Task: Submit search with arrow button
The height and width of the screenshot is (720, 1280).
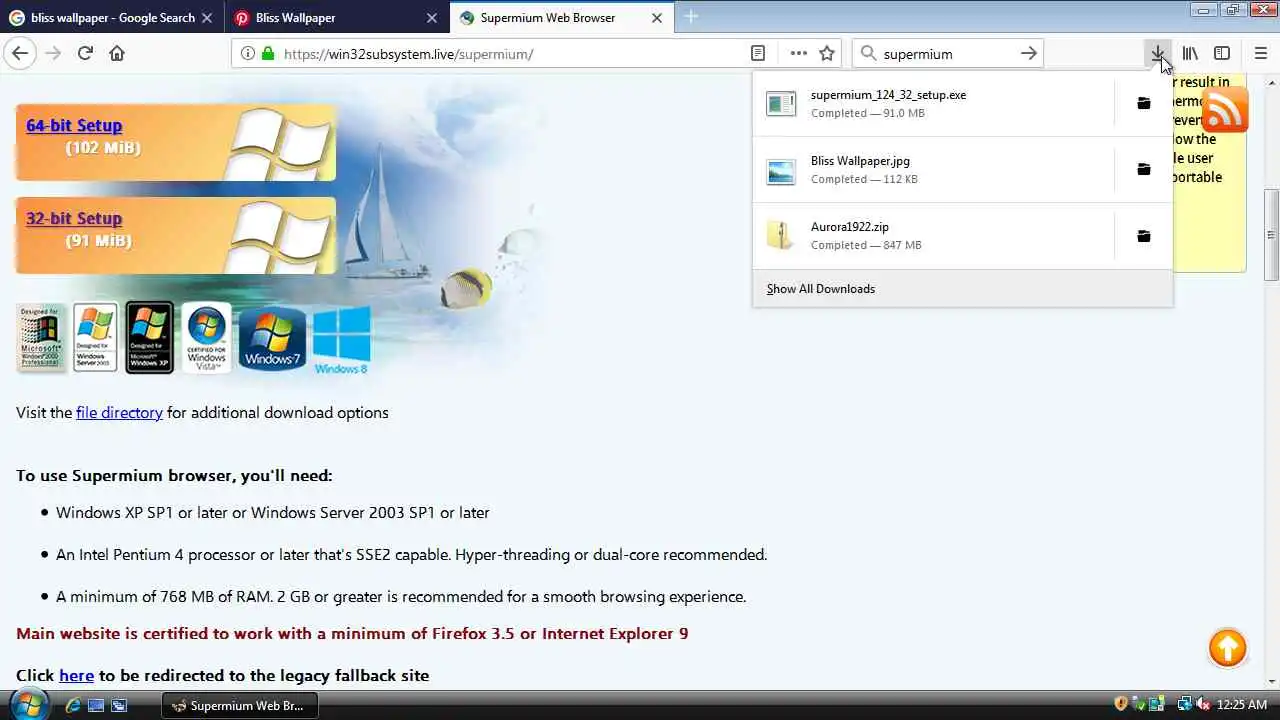Action: pos(1029,53)
